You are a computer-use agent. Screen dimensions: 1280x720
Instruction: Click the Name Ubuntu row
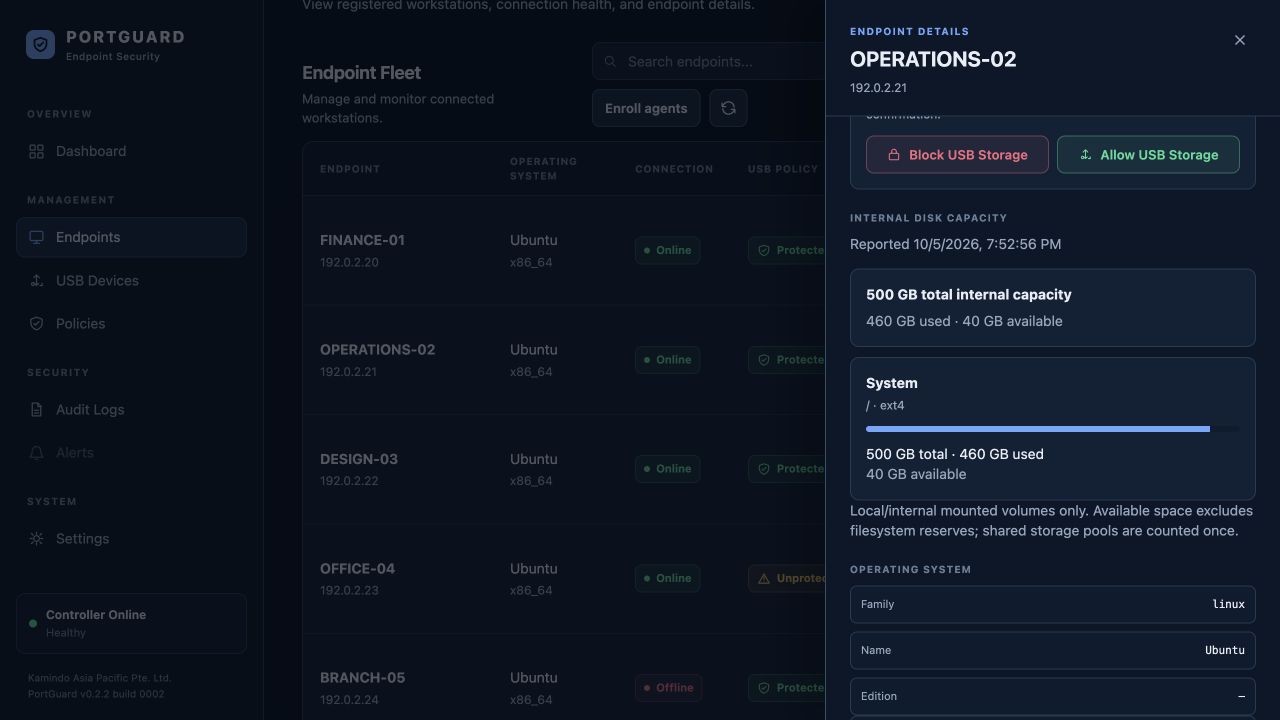tap(1052, 650)
